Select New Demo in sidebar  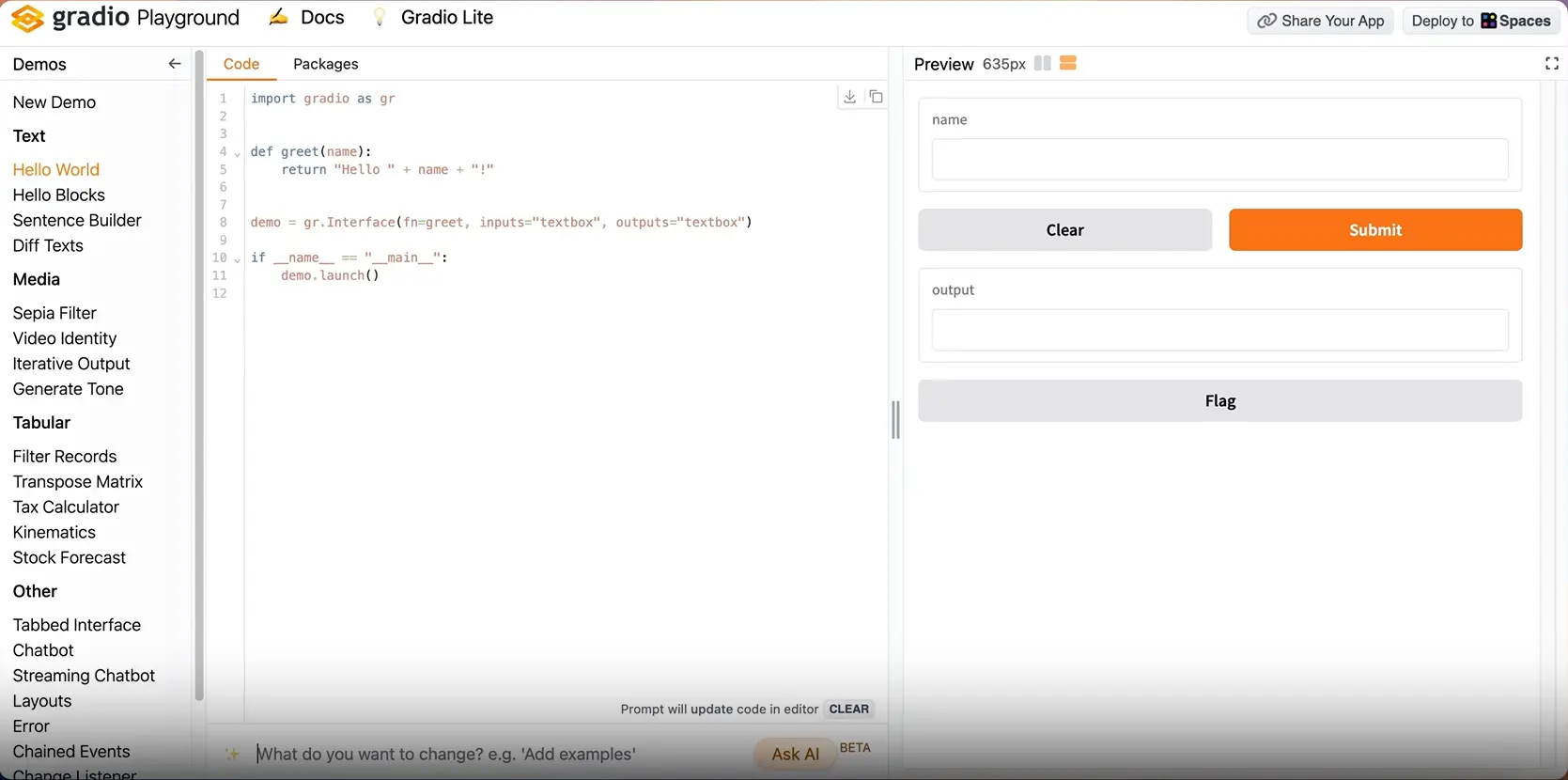click(x=54, y=102)
